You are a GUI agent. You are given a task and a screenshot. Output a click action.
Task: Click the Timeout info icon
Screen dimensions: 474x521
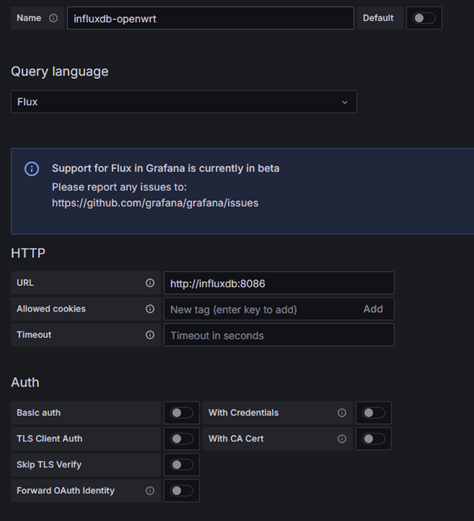tap(150, 335)
